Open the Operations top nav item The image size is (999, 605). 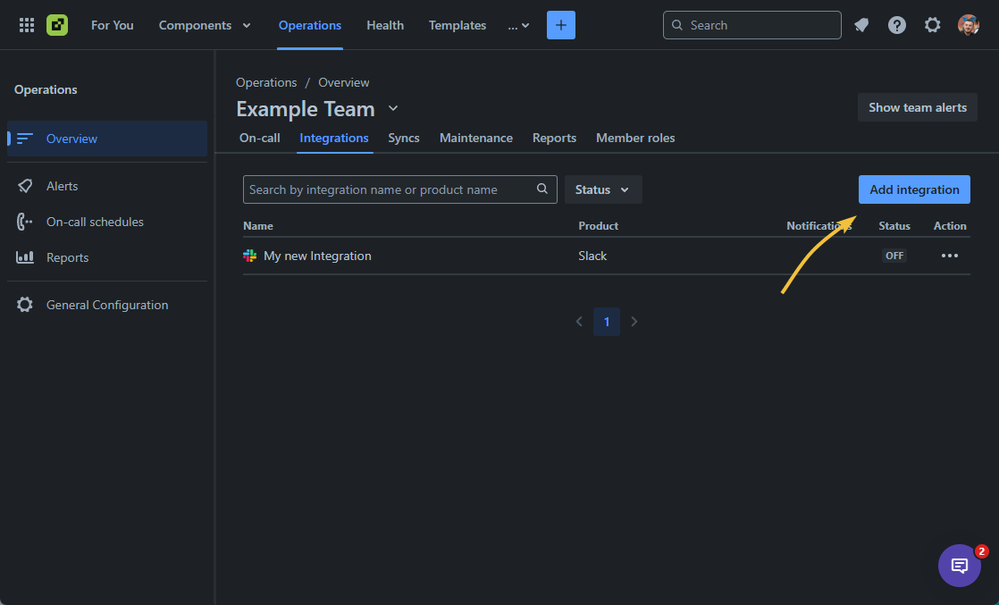coord(310,25)
